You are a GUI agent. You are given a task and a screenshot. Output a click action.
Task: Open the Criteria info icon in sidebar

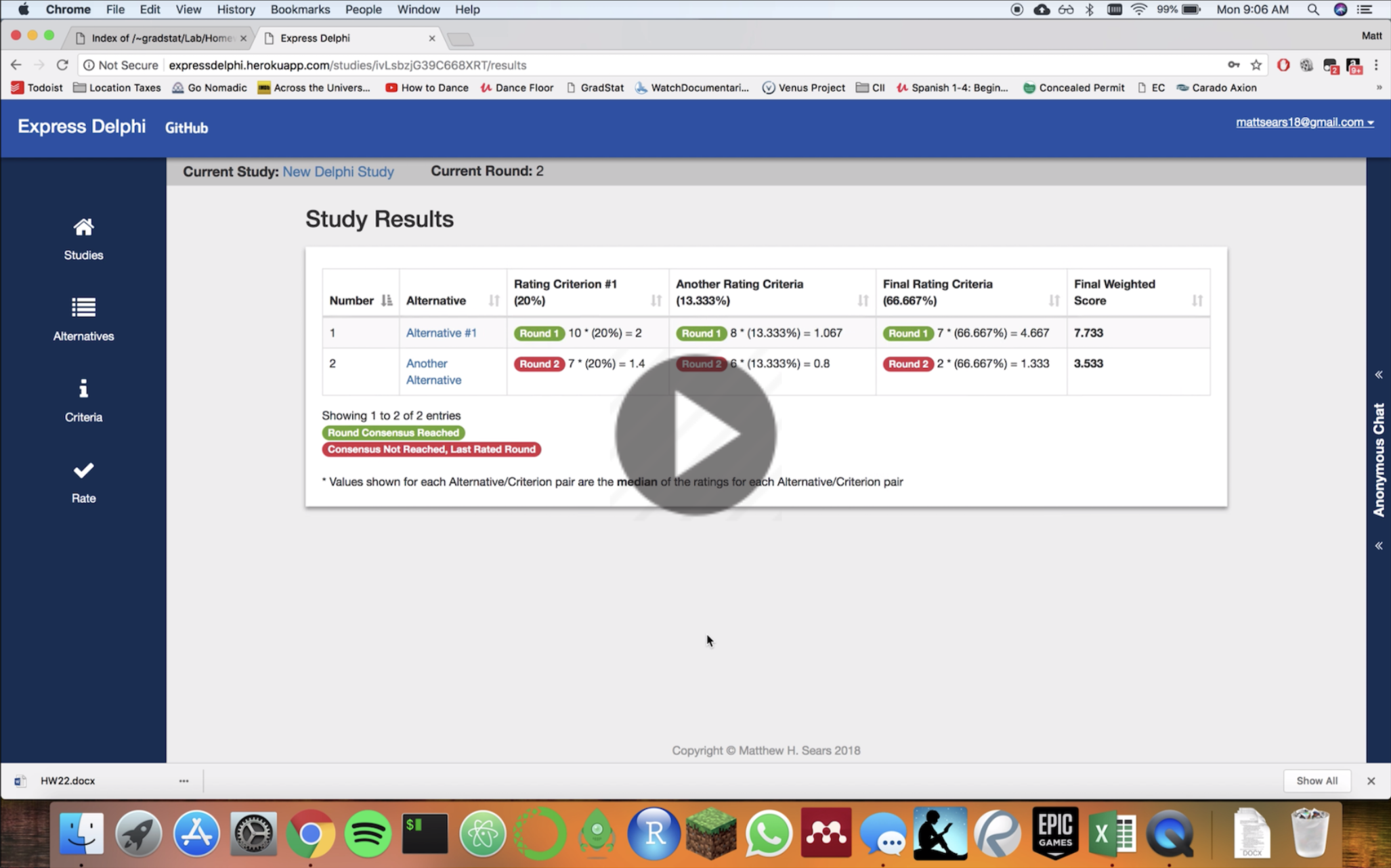click(83, 389)
